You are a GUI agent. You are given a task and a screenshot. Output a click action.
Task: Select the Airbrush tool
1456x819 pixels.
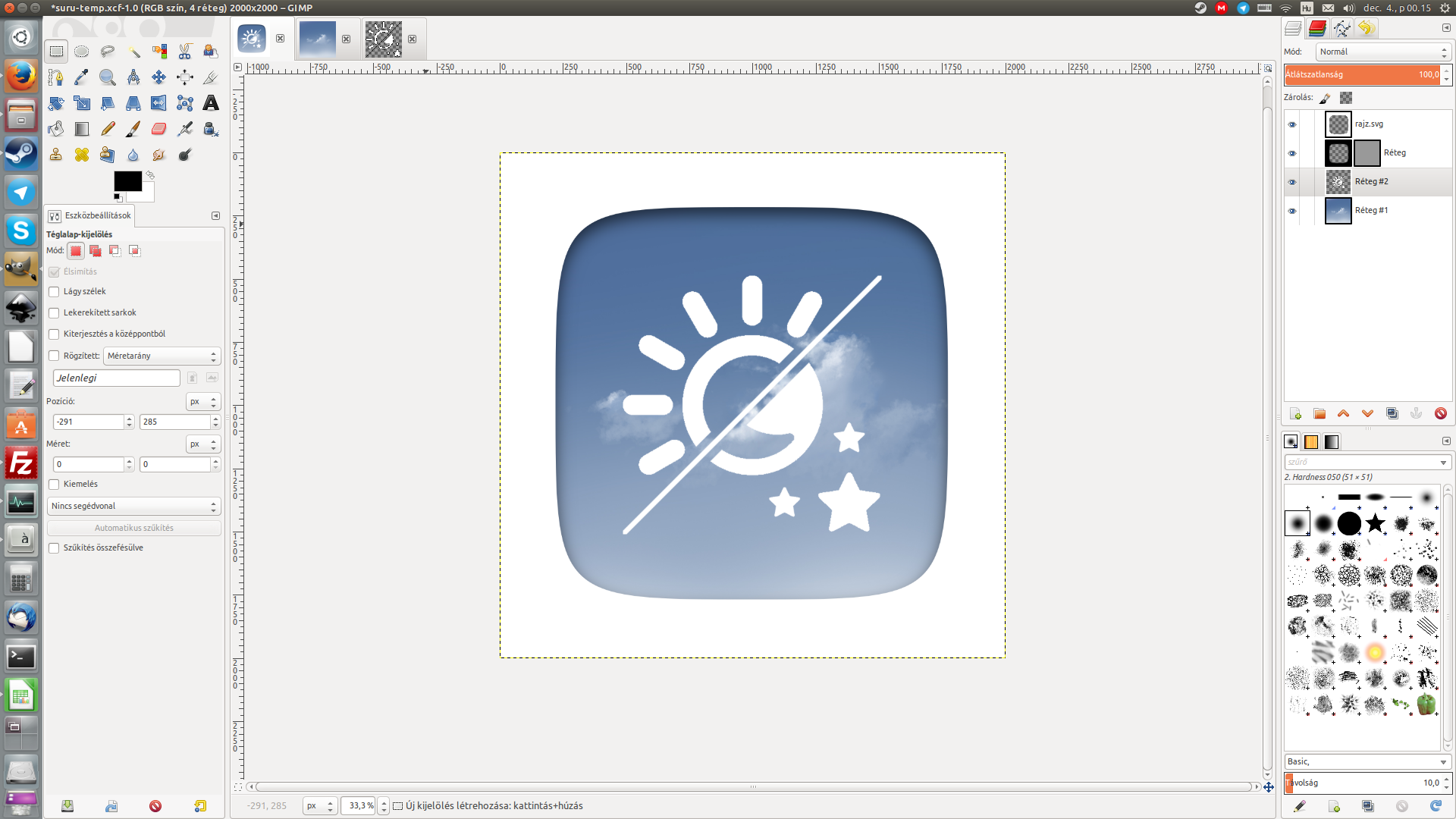tap(185, 129)
